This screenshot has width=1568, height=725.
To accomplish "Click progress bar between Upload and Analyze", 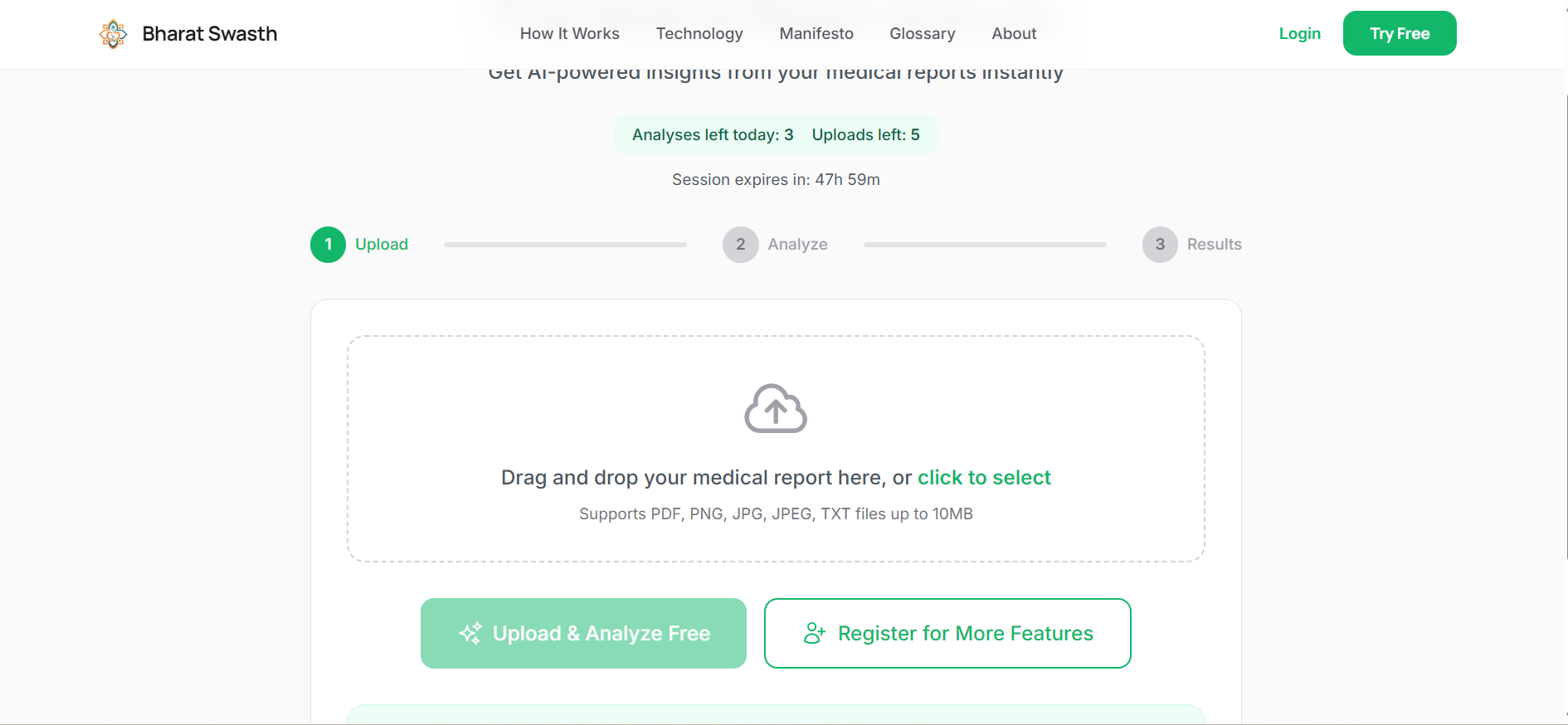I will 565,245.
